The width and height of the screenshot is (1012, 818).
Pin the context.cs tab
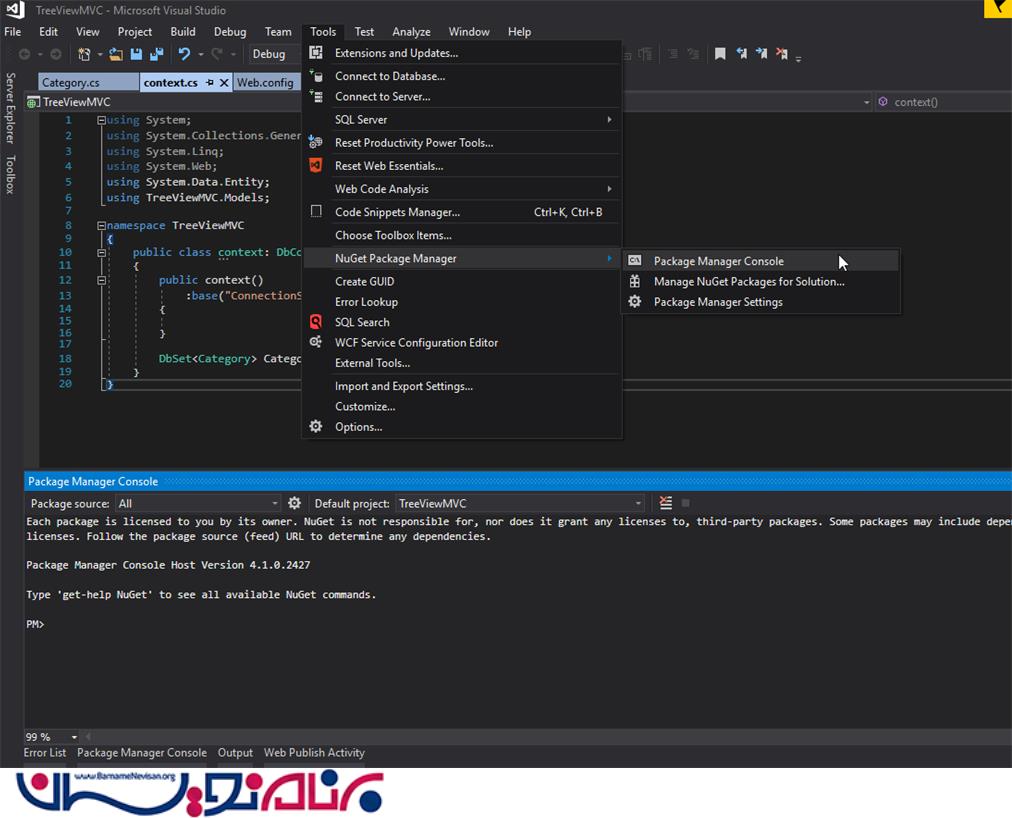(210, 83)
